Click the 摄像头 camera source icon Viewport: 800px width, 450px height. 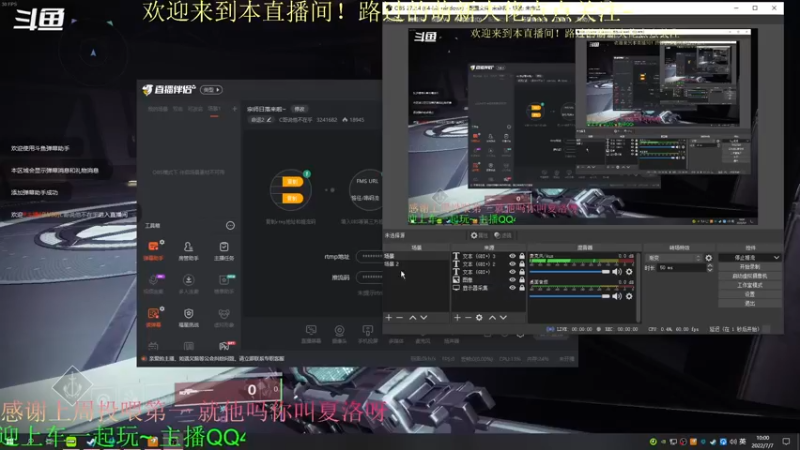339,334
